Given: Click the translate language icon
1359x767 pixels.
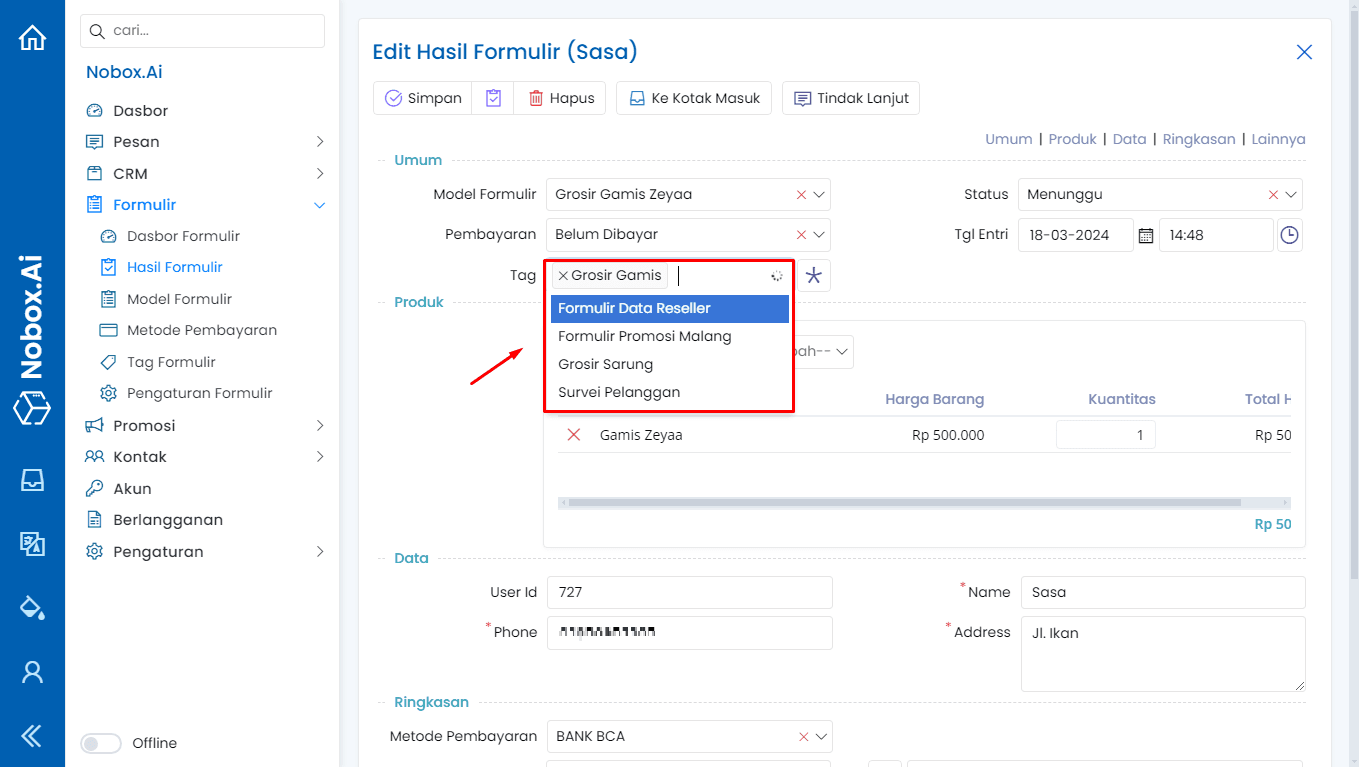Looking at the screenshot, I should [32, 543].
